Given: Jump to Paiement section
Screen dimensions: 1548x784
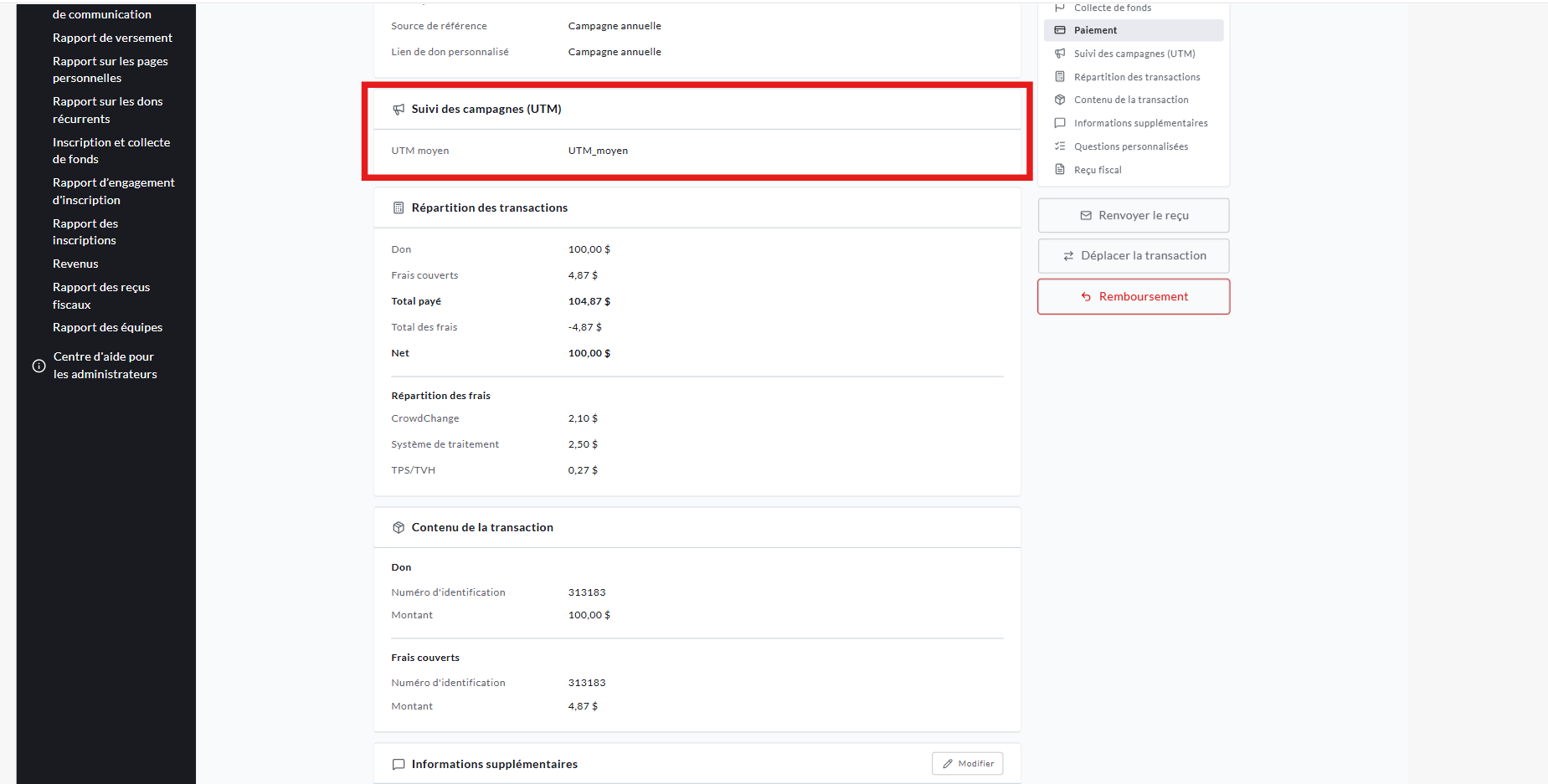Looking at the screenshot, I should point(1134,30).
